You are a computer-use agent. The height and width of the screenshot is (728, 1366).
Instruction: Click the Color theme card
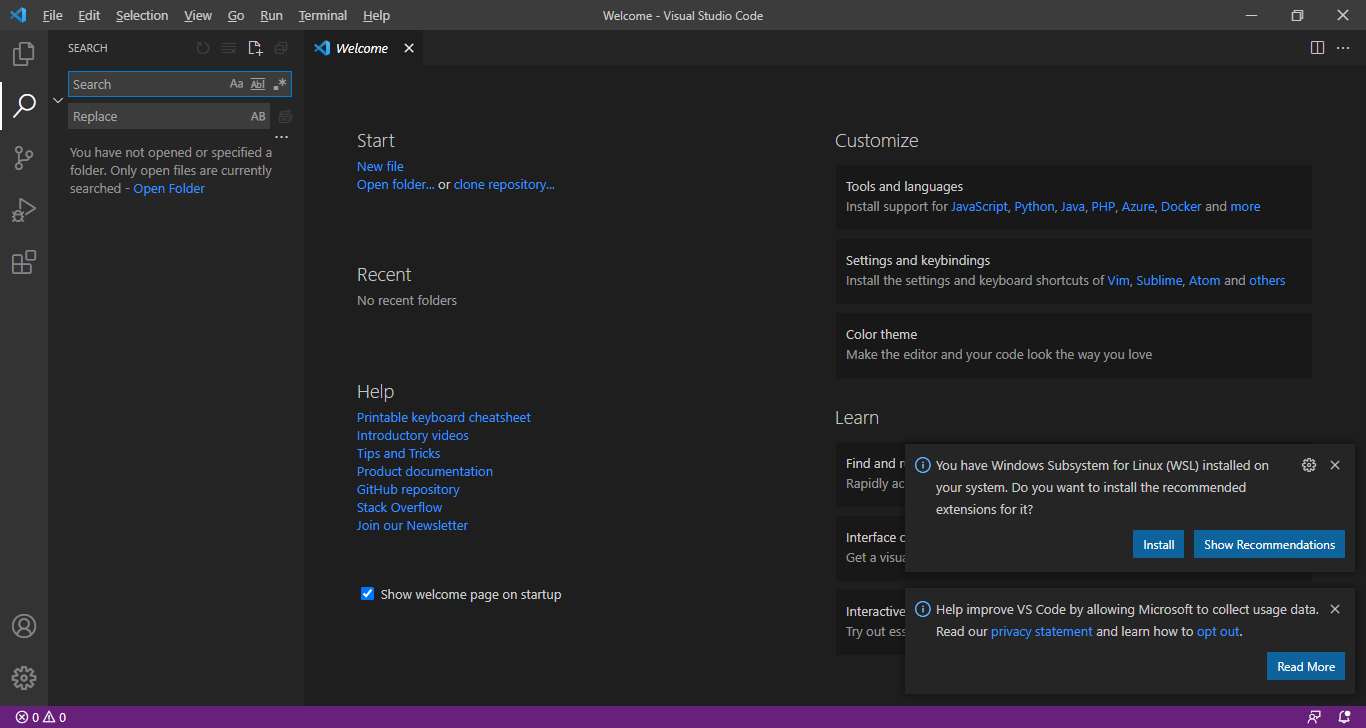1074,345
